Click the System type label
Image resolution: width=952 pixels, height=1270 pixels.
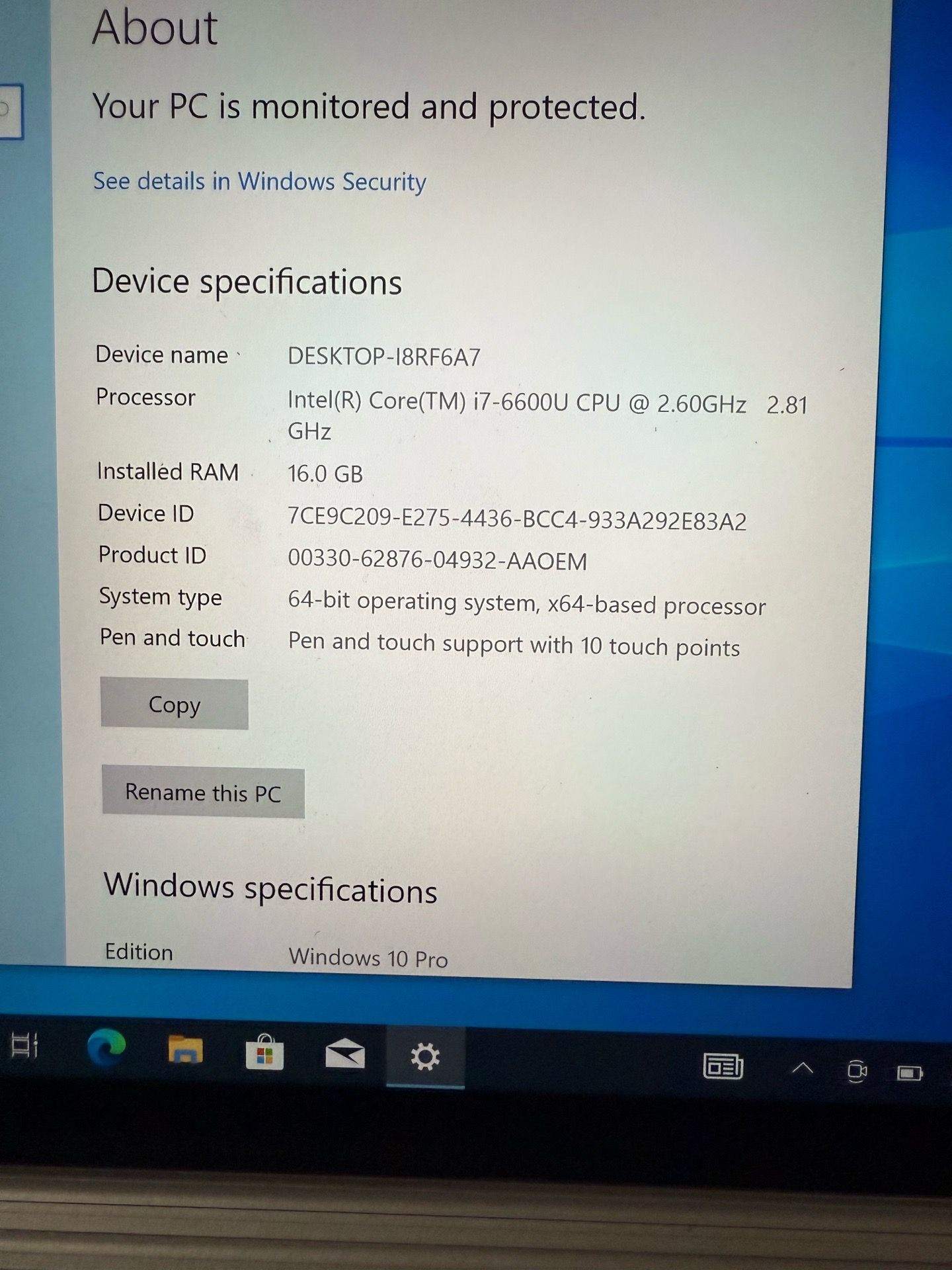(x=160, y=597)
